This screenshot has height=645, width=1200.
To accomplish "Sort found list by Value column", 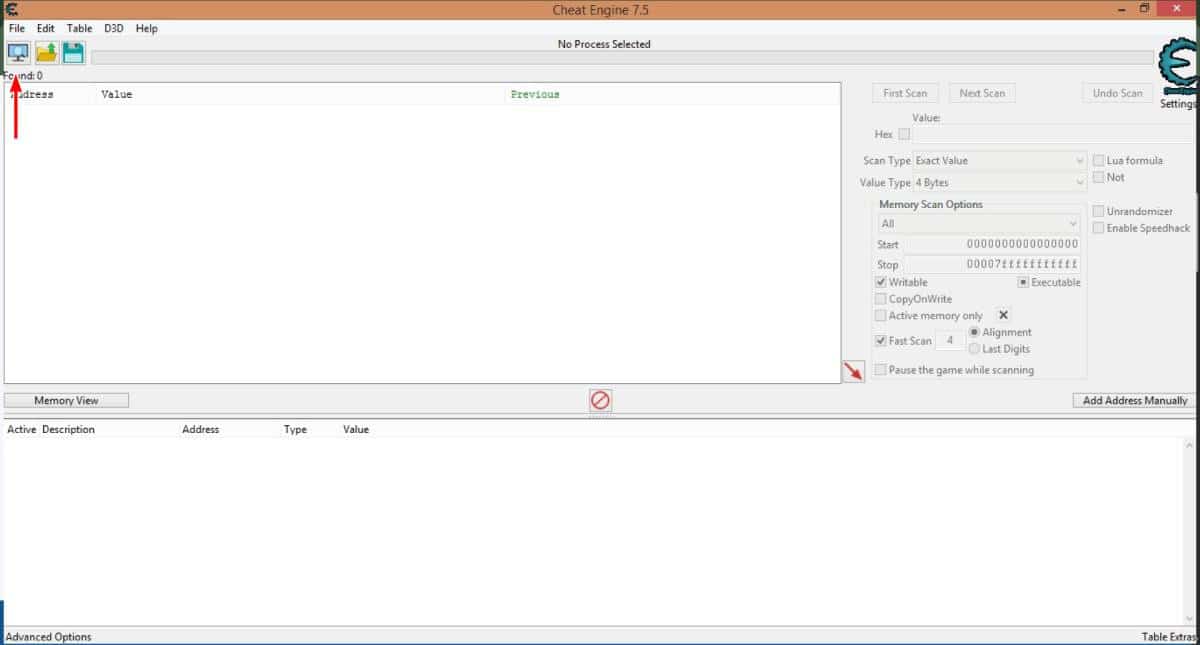I will [x=300, y=94].
